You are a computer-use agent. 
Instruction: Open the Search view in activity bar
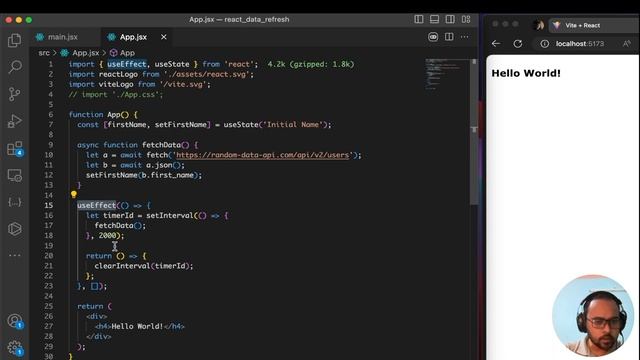point(15,67)
